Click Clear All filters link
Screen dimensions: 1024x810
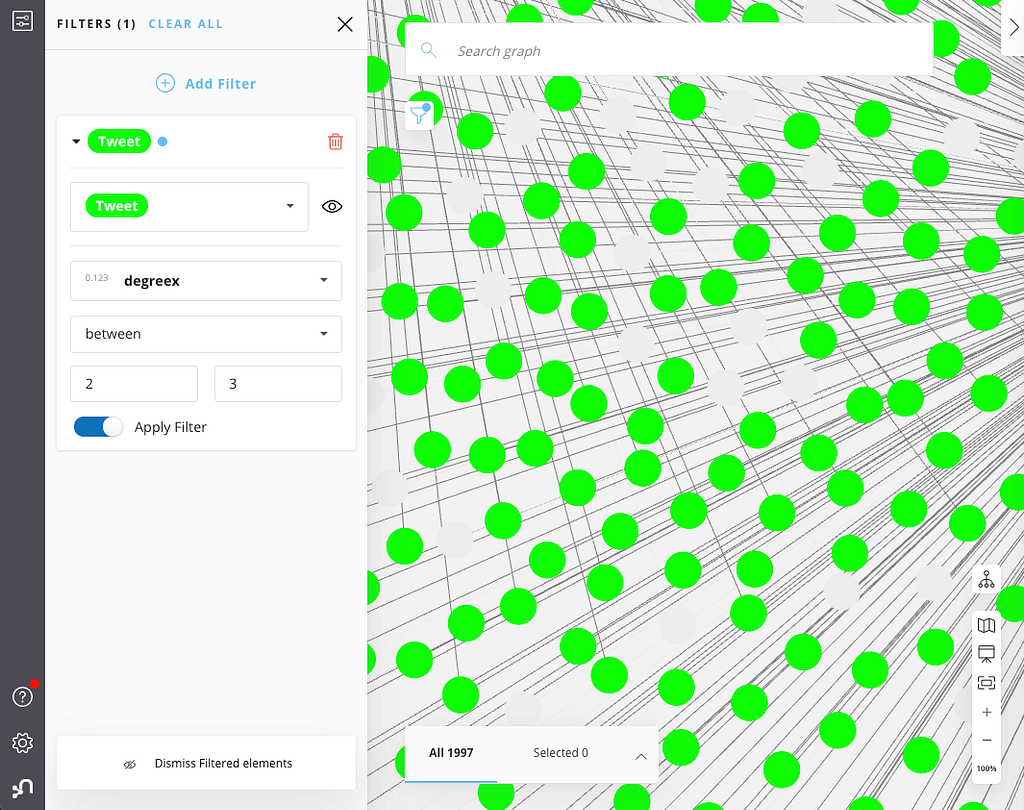(185, 24)
